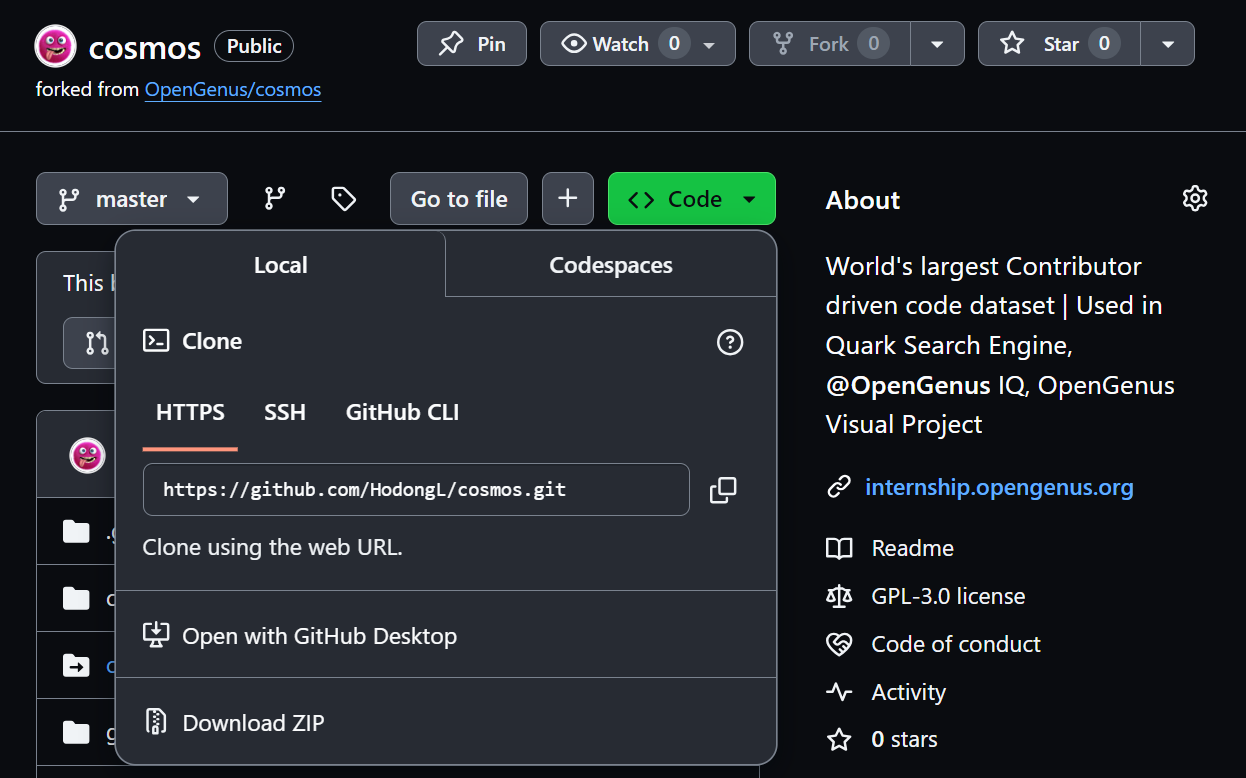The height and width of the screenshot is (778, 1246).
Task: Open the Code of conduct link
Action: (x=956, y=644)
